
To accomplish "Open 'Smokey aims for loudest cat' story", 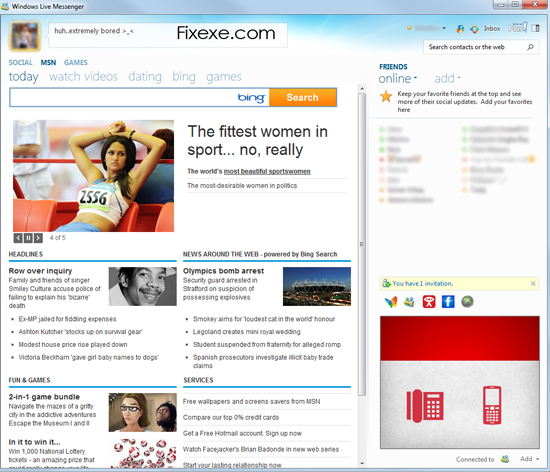I will click(264, 319).
